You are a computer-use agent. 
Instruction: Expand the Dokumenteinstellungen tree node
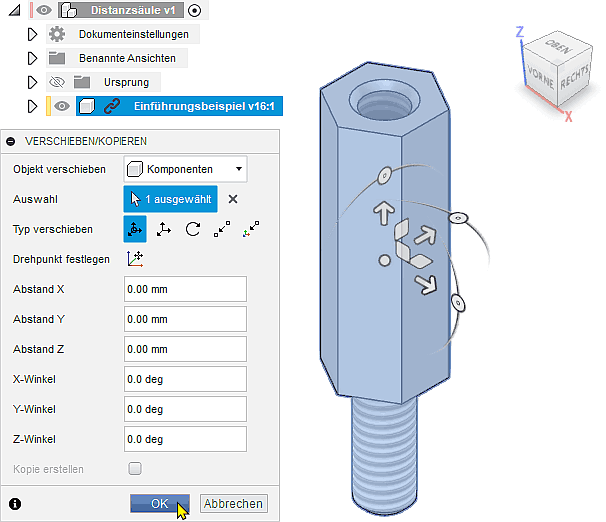click(32, 34)
